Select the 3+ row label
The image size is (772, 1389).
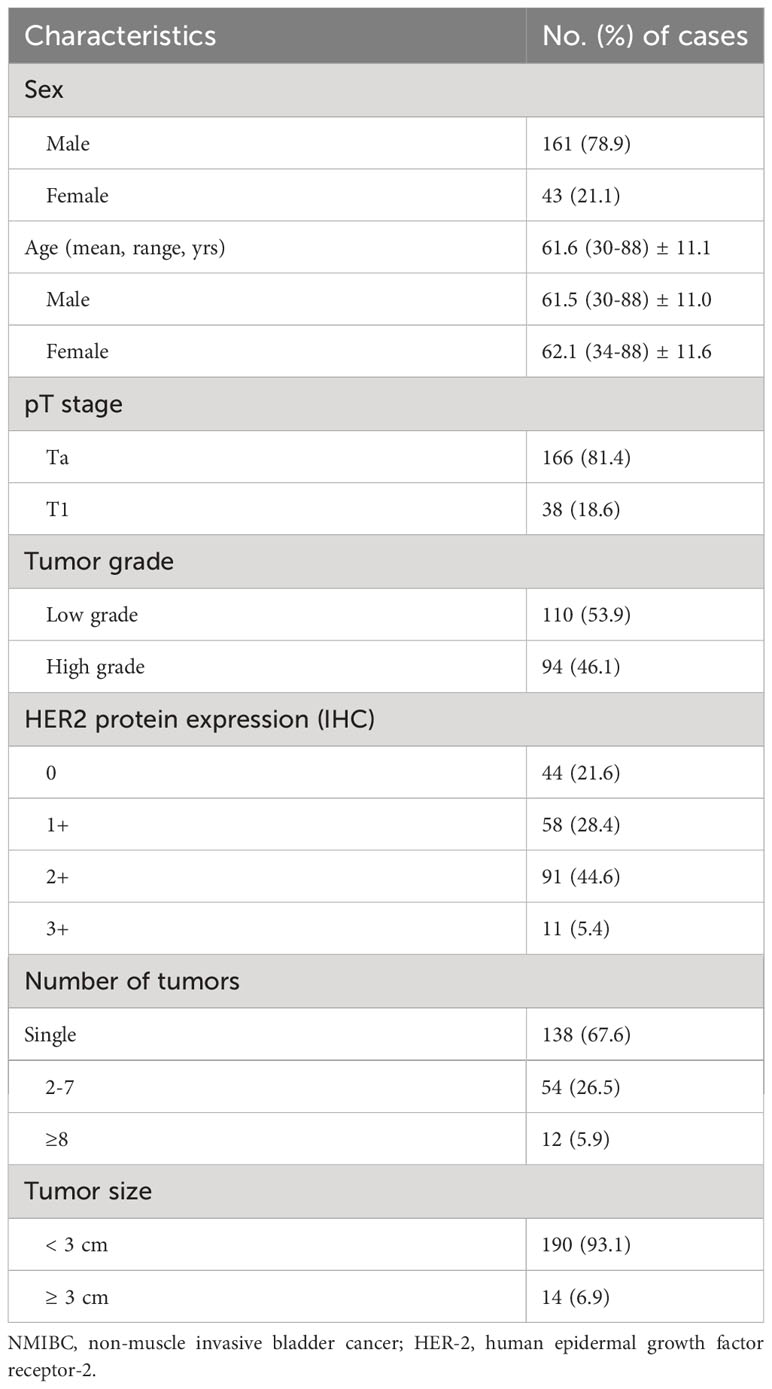click(57, 929)
